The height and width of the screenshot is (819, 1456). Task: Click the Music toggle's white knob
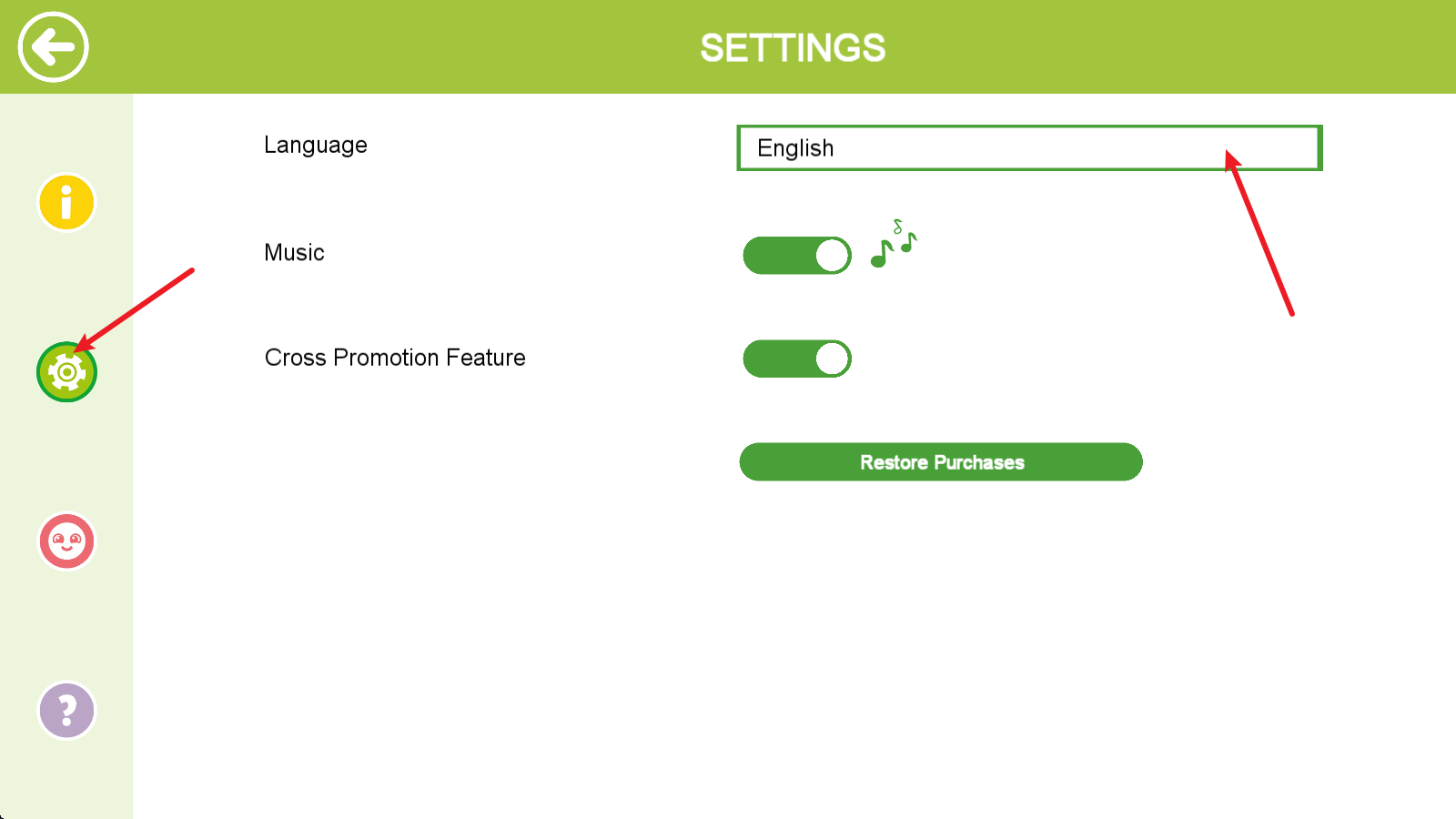click(x=832, y=256)
